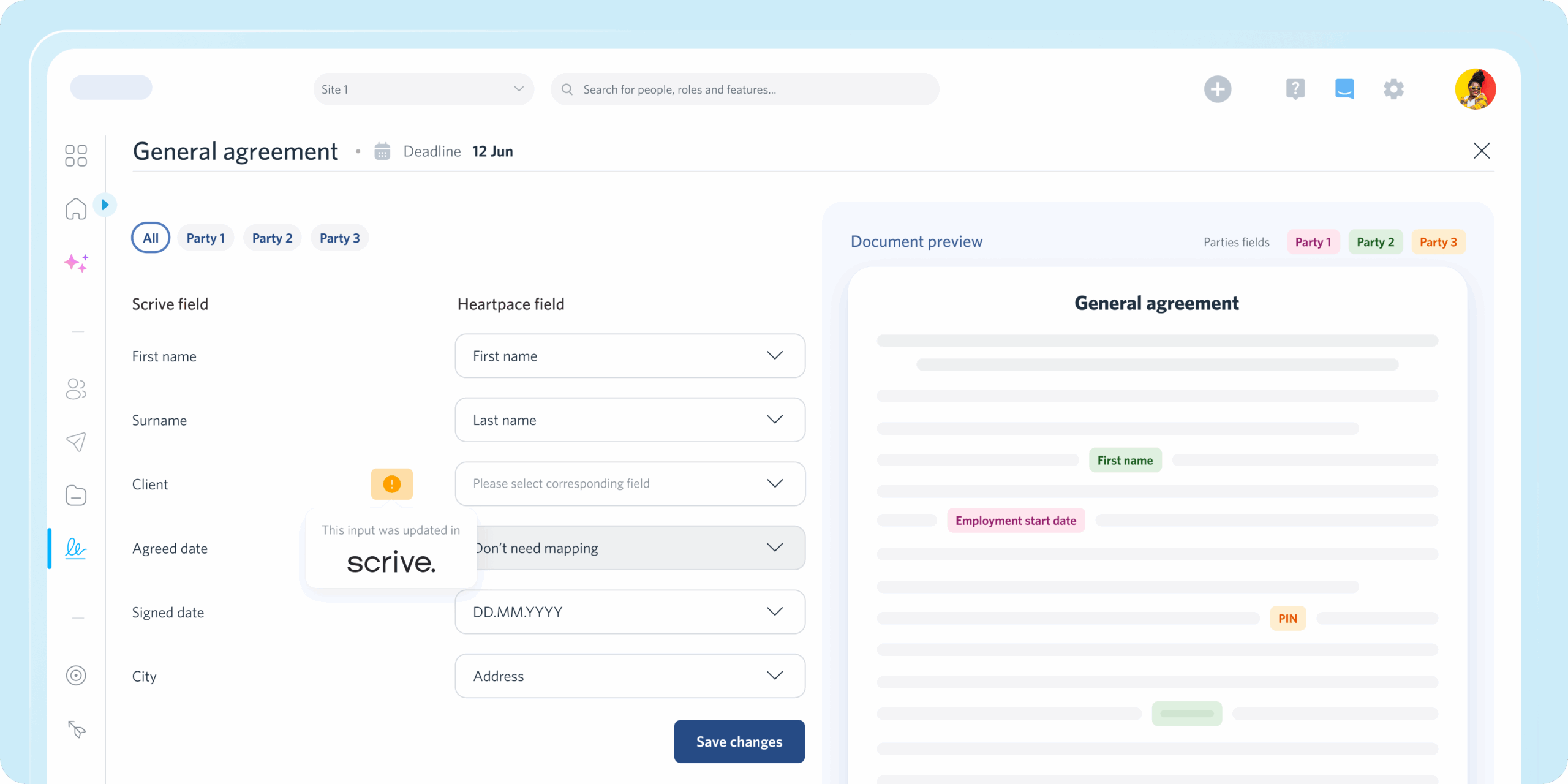The image size is (1568, 784).
Task: Open the dashboard grid icon in sidebar
Action: click(x=76, y=156)
